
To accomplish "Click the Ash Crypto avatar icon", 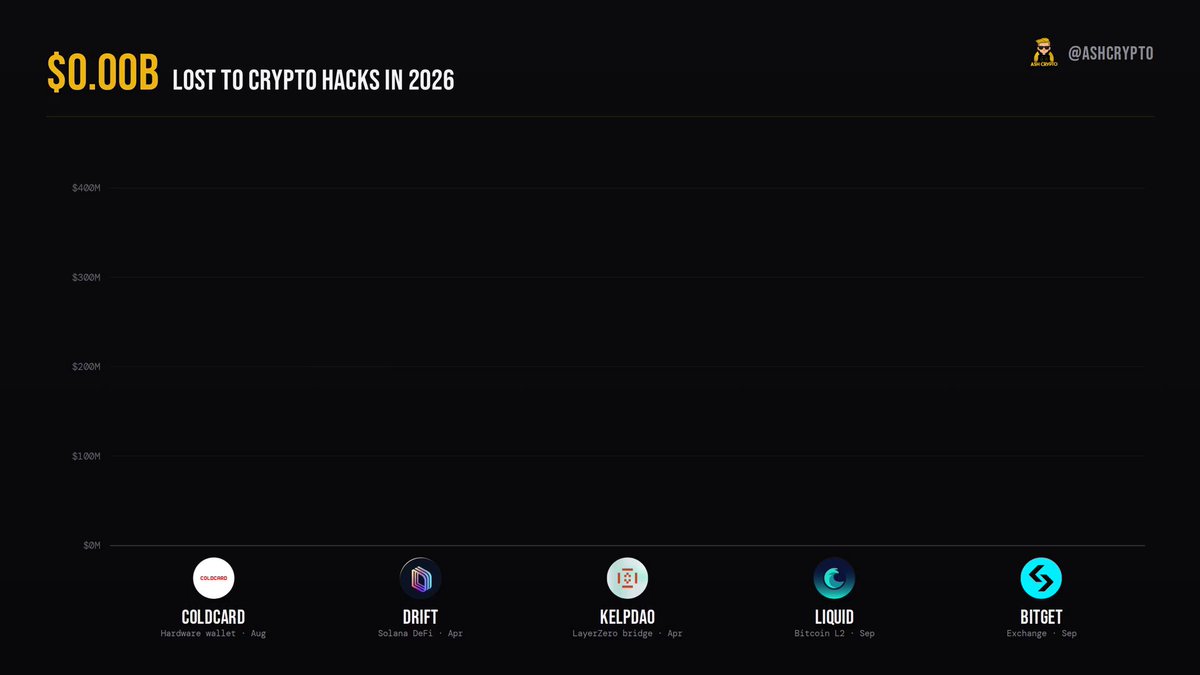I will click(x=1044, y=53).
